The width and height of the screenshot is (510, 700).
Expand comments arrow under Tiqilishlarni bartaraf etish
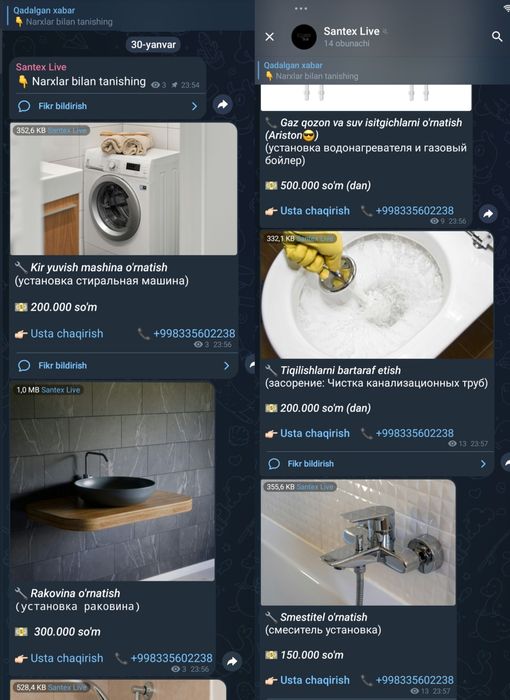[483, 464]
